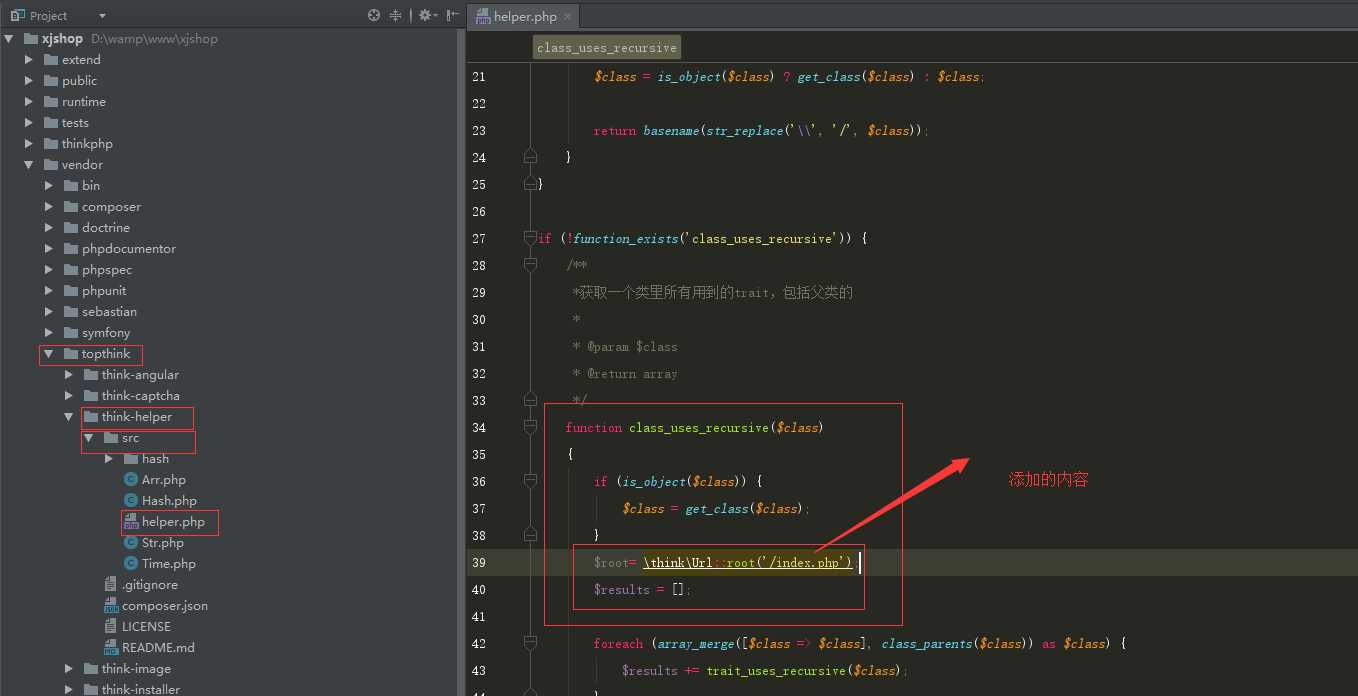
Task: Click the Hash.php class file icon
Action: pos(131,501)
